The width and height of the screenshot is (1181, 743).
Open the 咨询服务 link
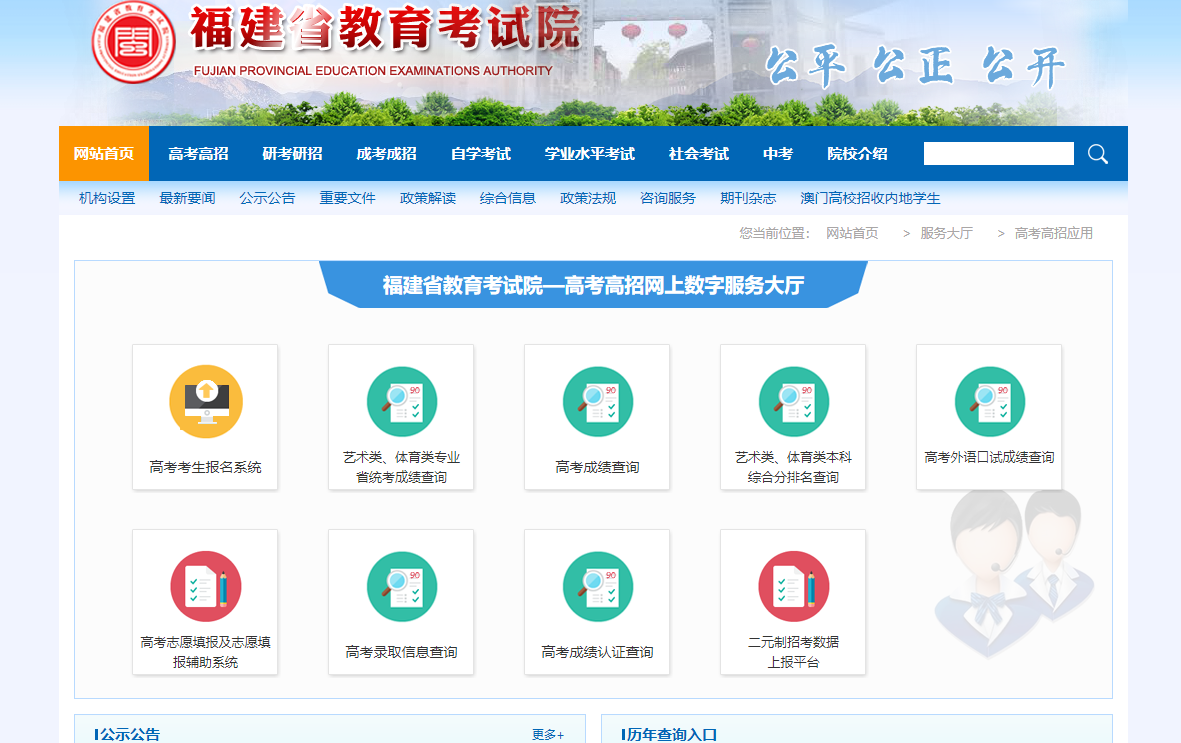[668, 198]
